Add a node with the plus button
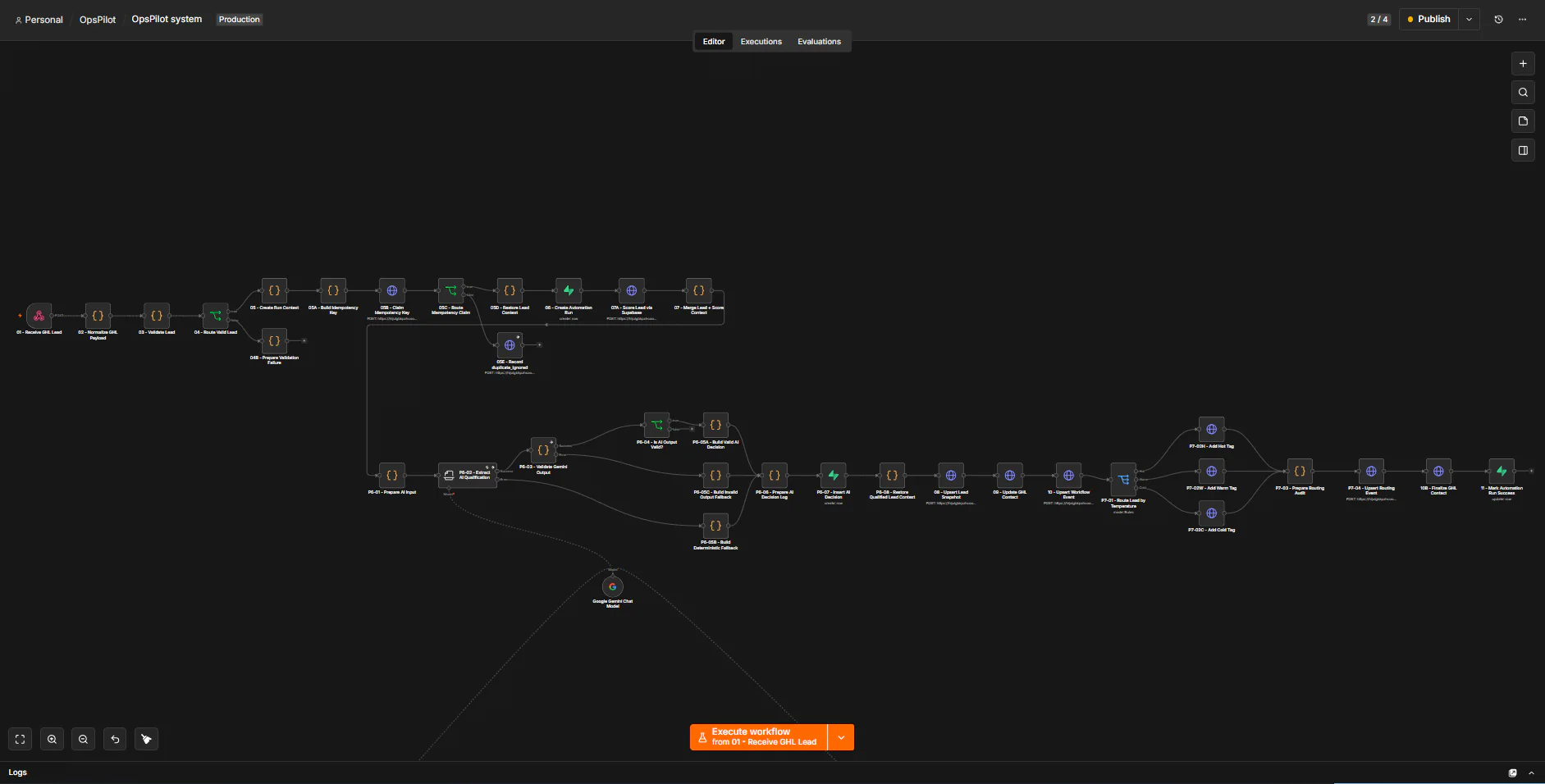This screenshot has width=1545, height=784. [x=1523, y=63]
